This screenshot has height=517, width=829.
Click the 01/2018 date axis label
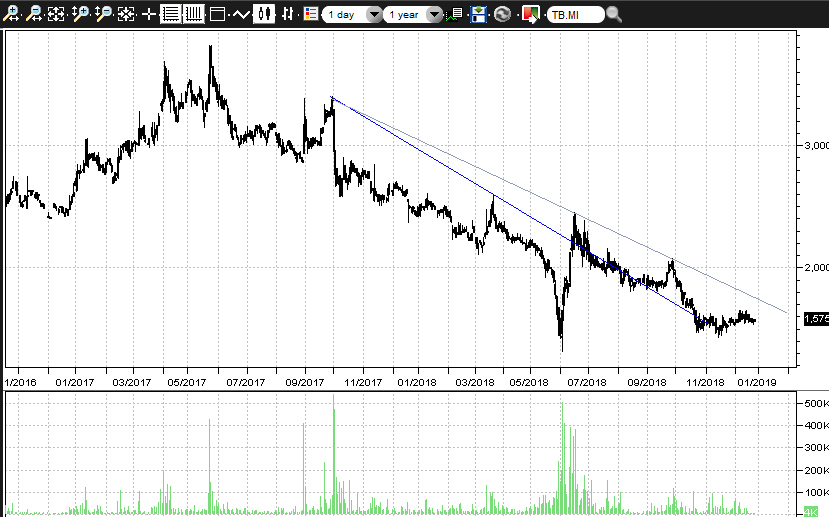(417, 382)
